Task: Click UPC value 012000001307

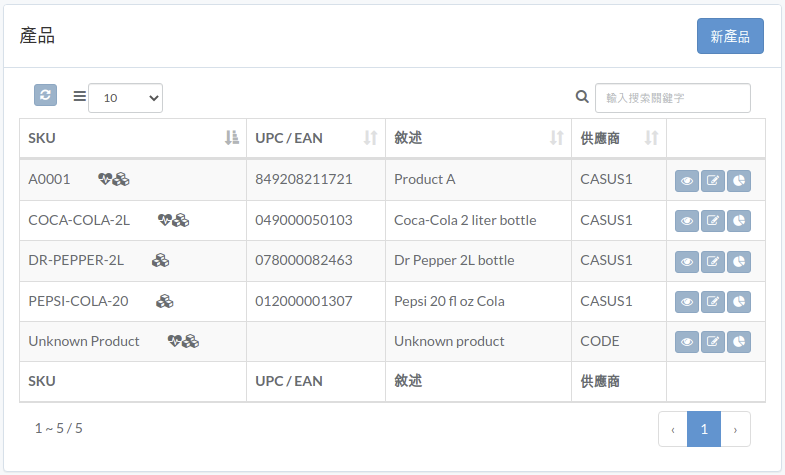Action: 304,301
